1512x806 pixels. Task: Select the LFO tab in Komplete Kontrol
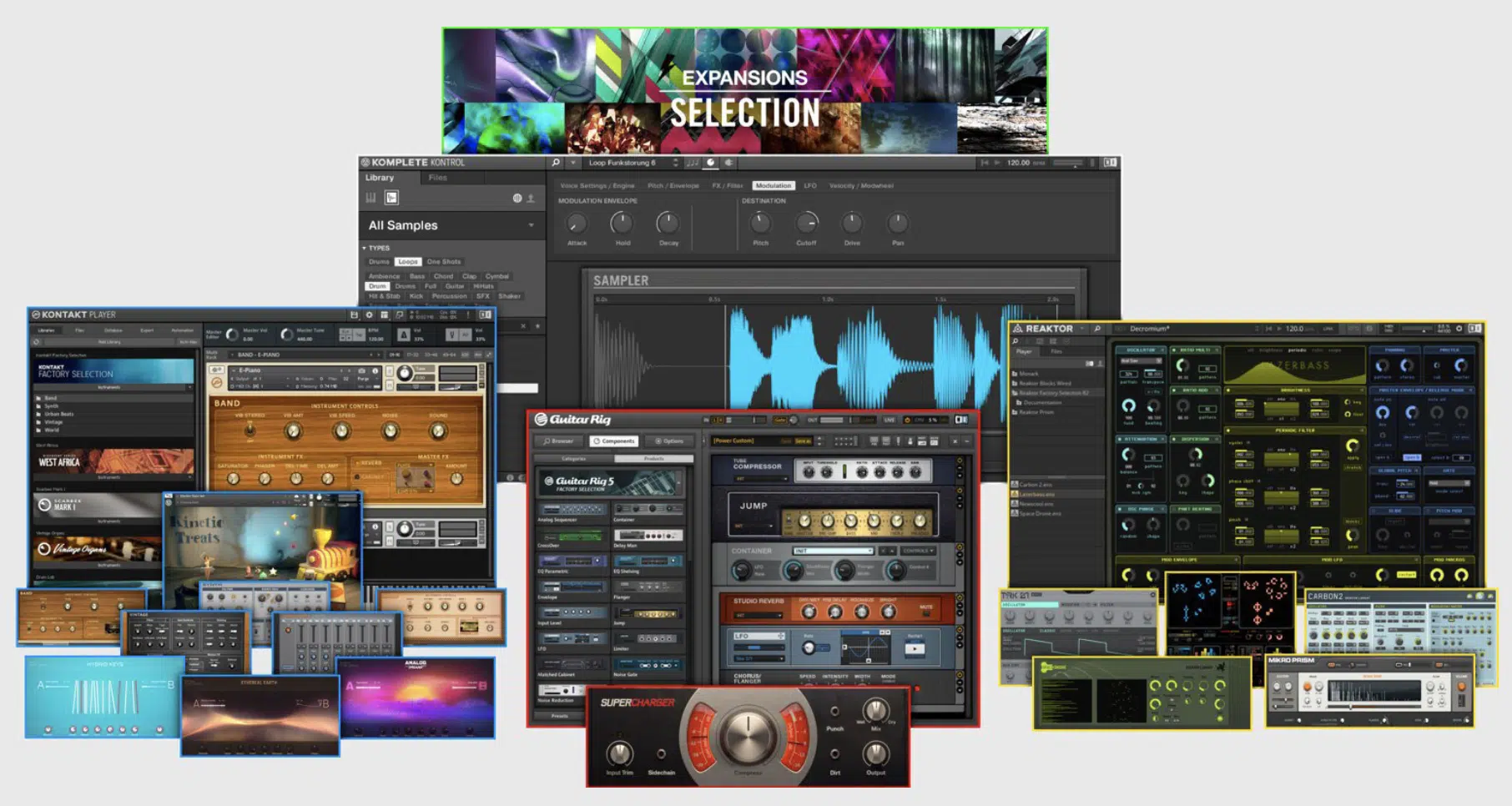(810, 186)
